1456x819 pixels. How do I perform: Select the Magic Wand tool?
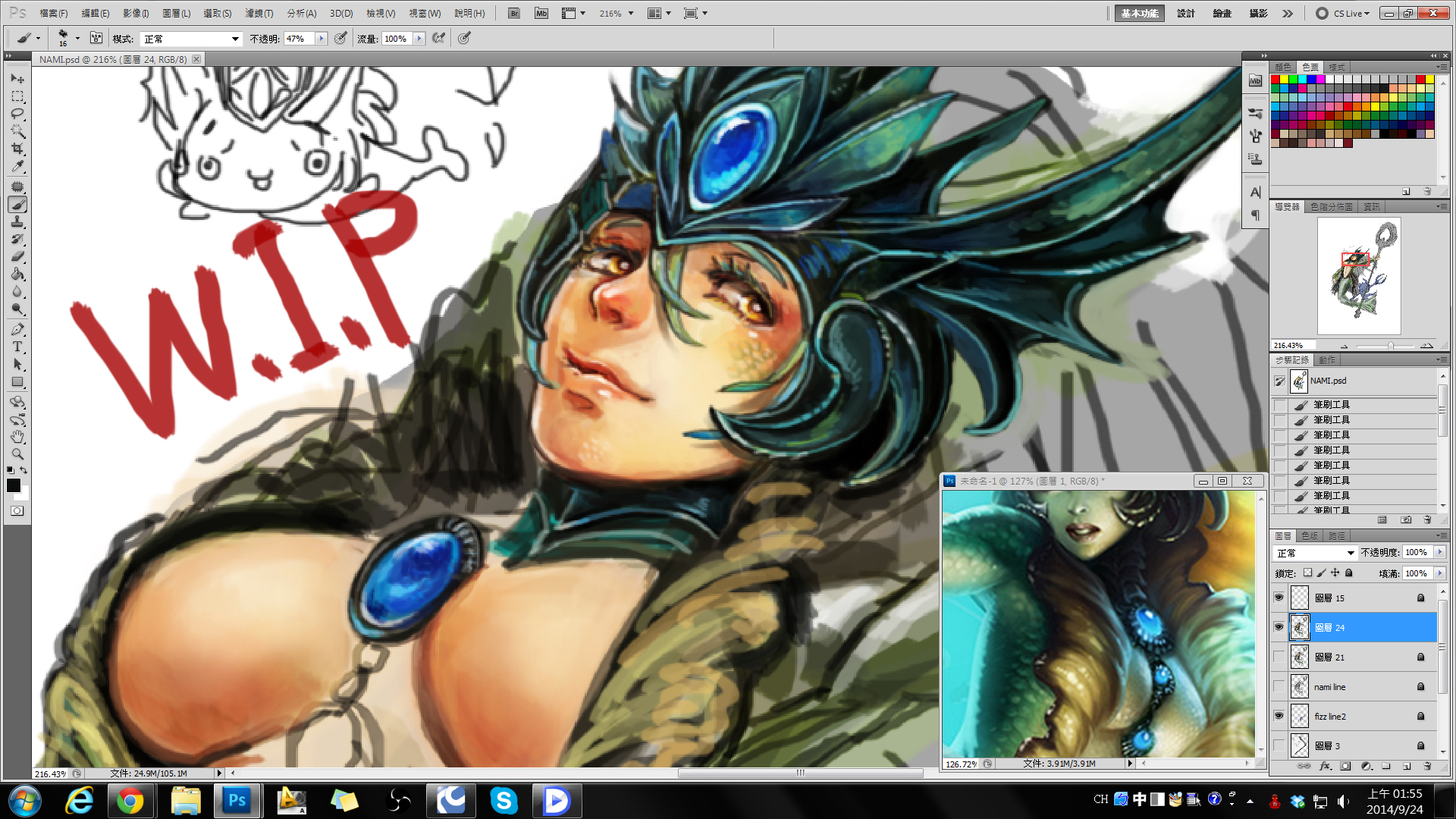pyautogui.click(x=17, y=131)
